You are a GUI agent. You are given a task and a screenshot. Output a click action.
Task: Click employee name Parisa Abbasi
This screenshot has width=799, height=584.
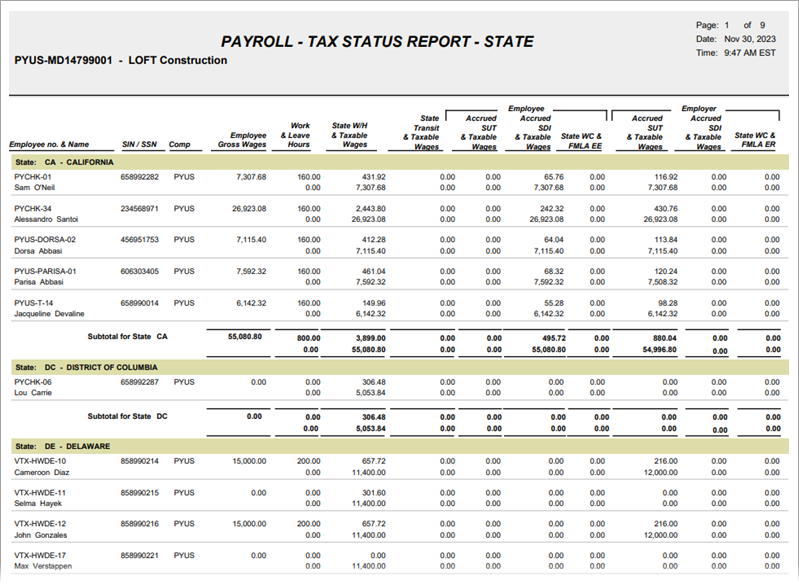(x=39, y=282)
